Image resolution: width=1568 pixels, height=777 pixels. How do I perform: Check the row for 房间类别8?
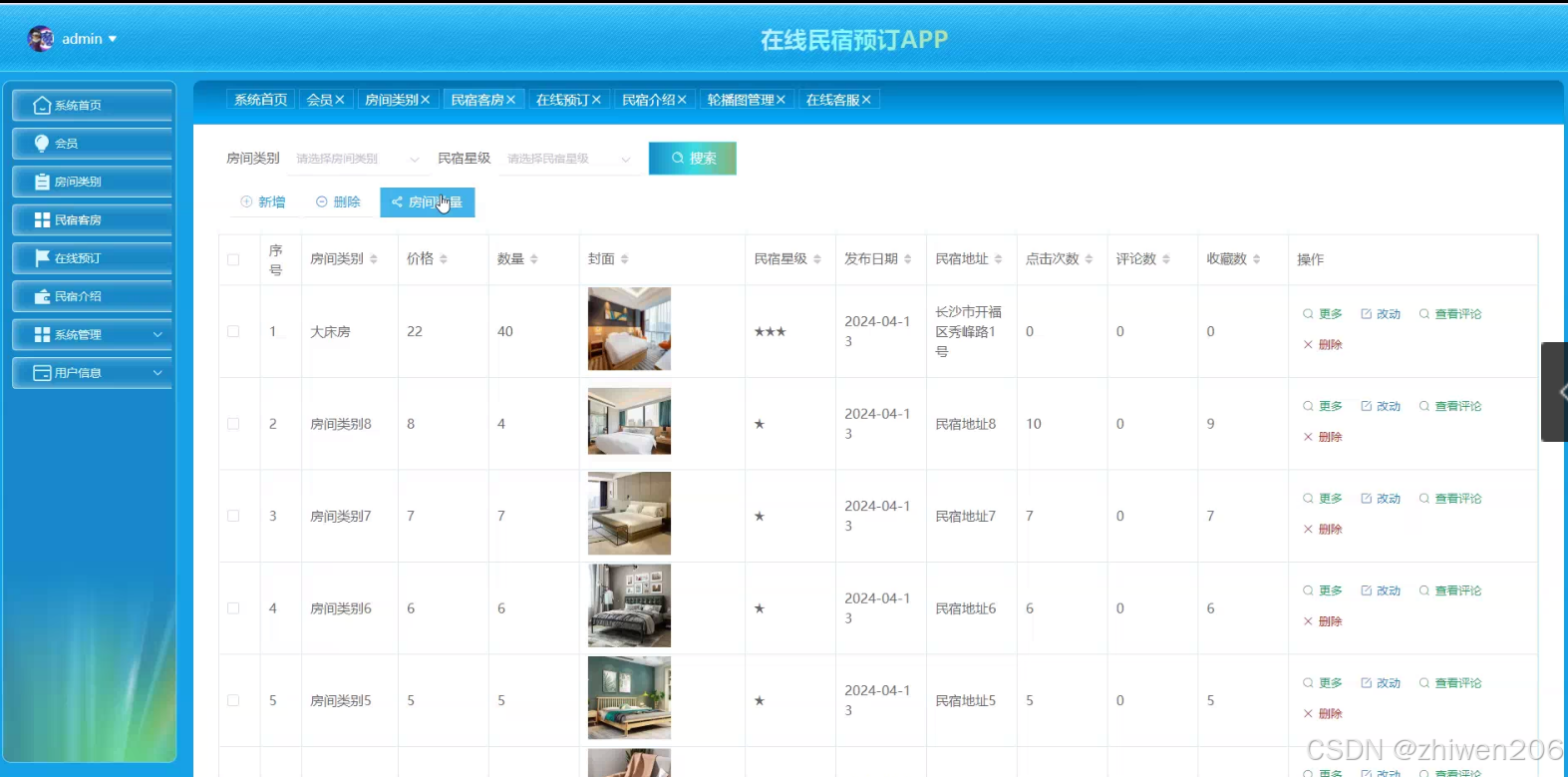(233, 424)
